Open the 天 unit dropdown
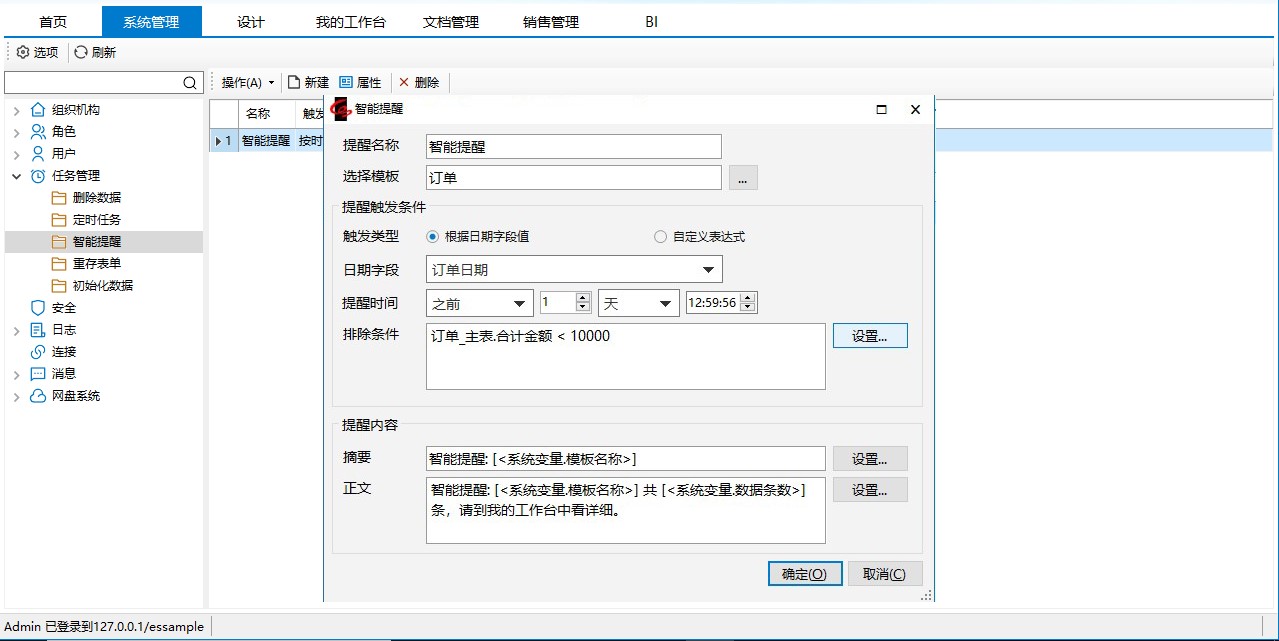 click(x=665, y=304)
